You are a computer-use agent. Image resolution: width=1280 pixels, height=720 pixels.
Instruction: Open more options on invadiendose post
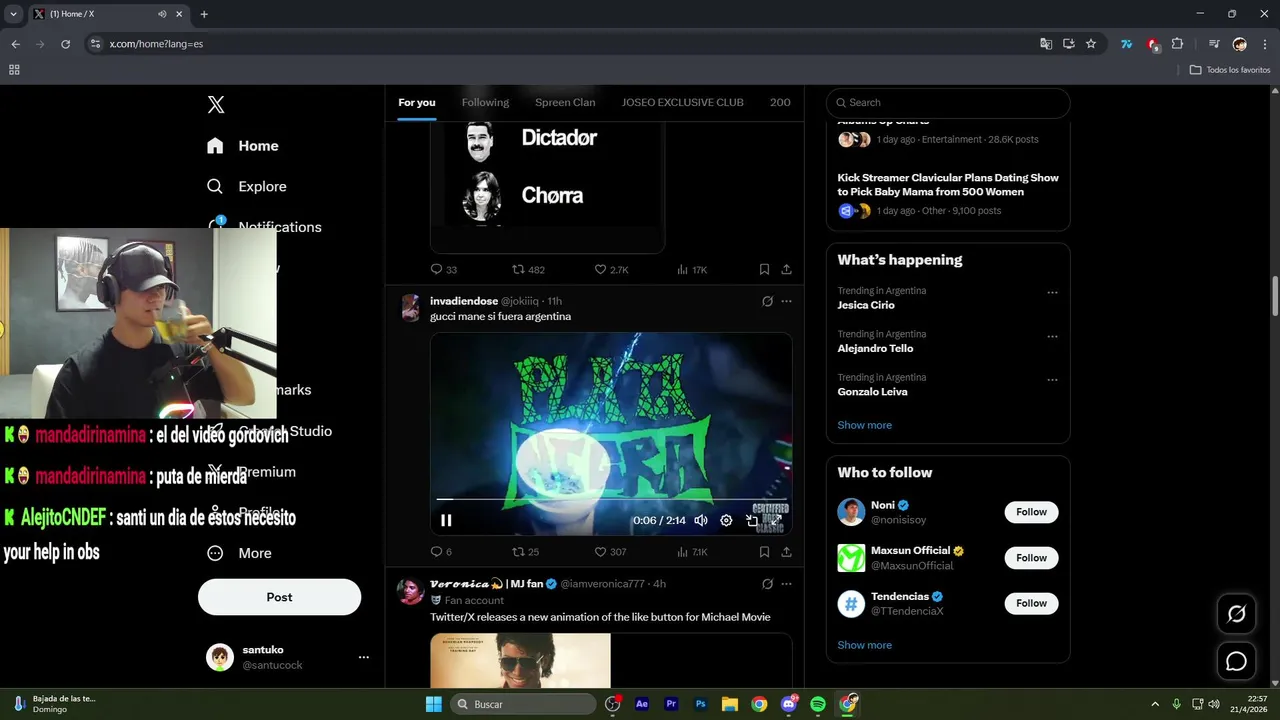click(786, 301)
